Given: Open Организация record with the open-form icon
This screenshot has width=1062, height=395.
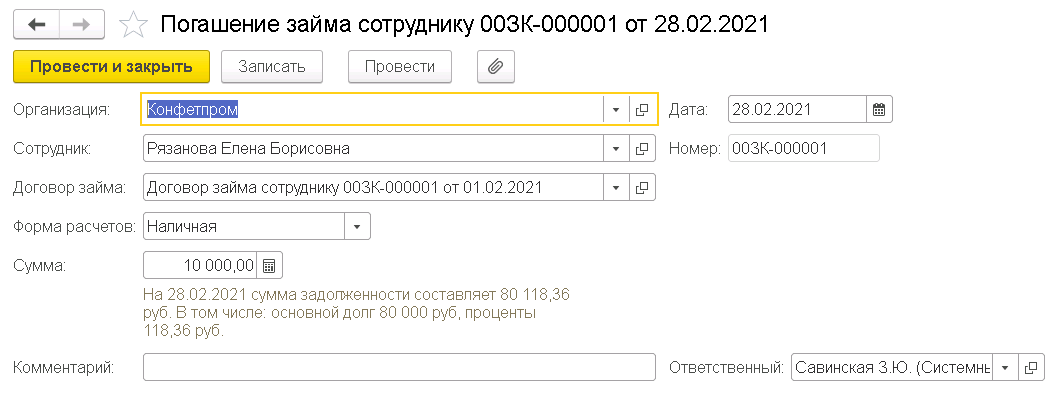Looking at the screenshot, I should click(642, 109).
